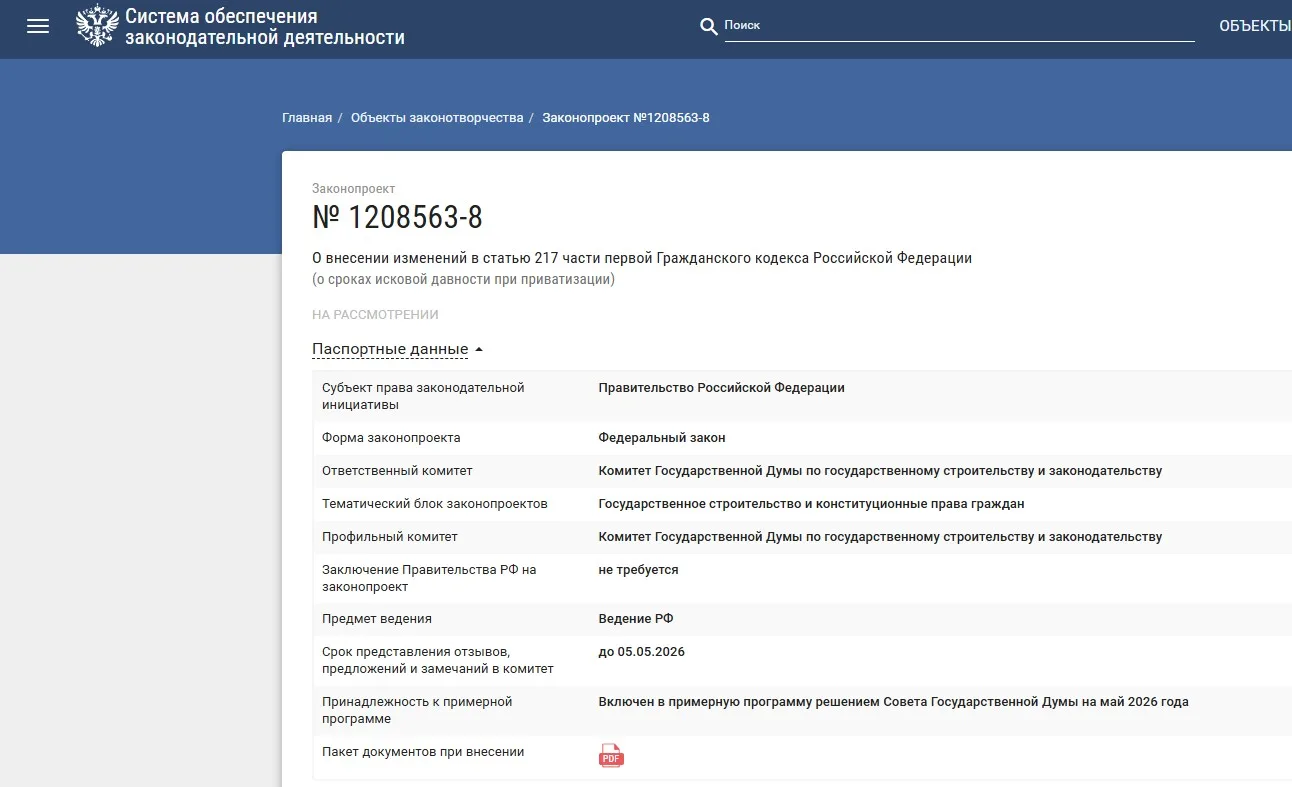Click Срок представления отзывов label

click(438, 660)
